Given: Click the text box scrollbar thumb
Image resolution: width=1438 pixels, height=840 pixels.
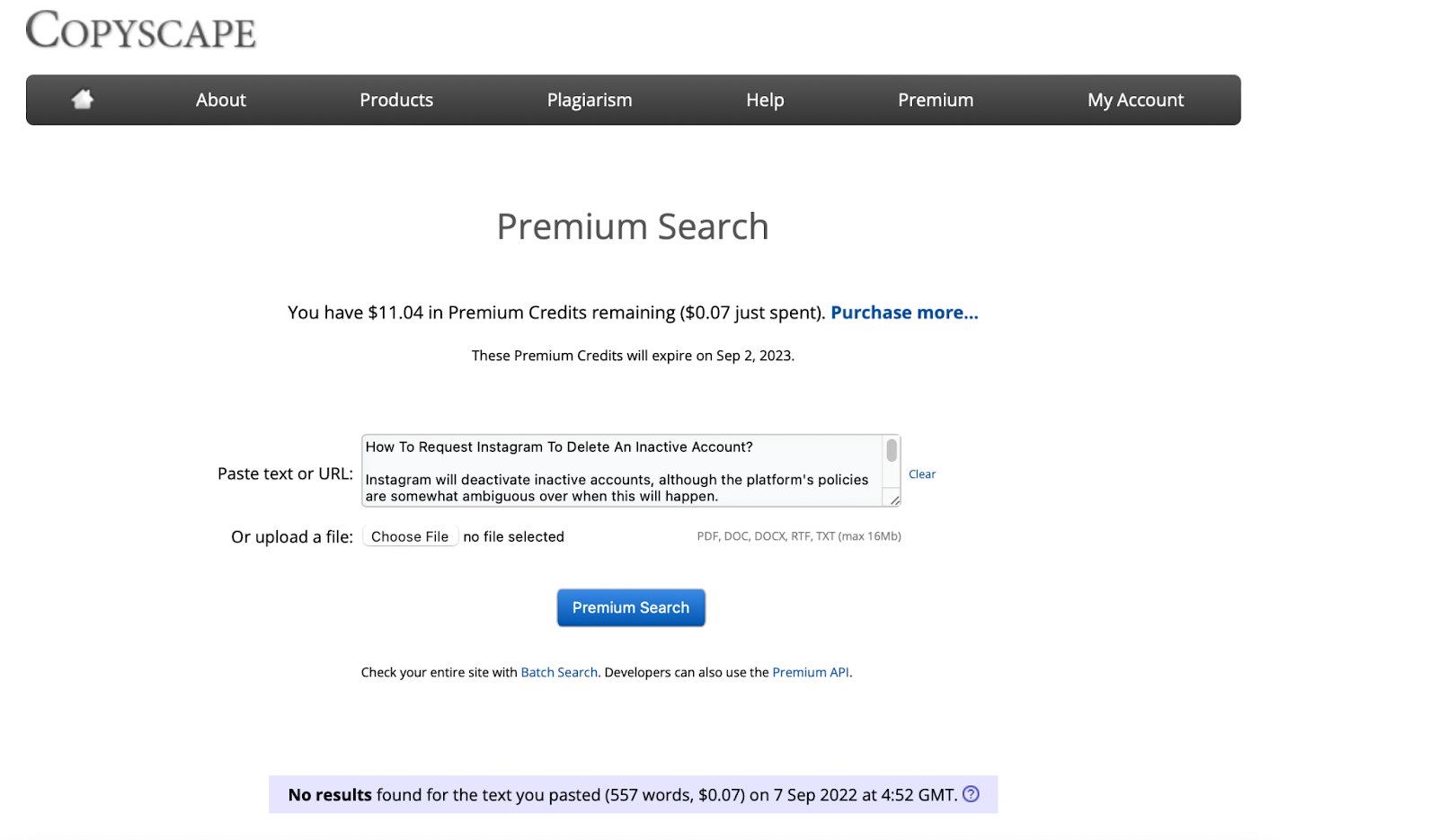Looking at the screenshot, I should pyautogui.click(x=892, y=450).
